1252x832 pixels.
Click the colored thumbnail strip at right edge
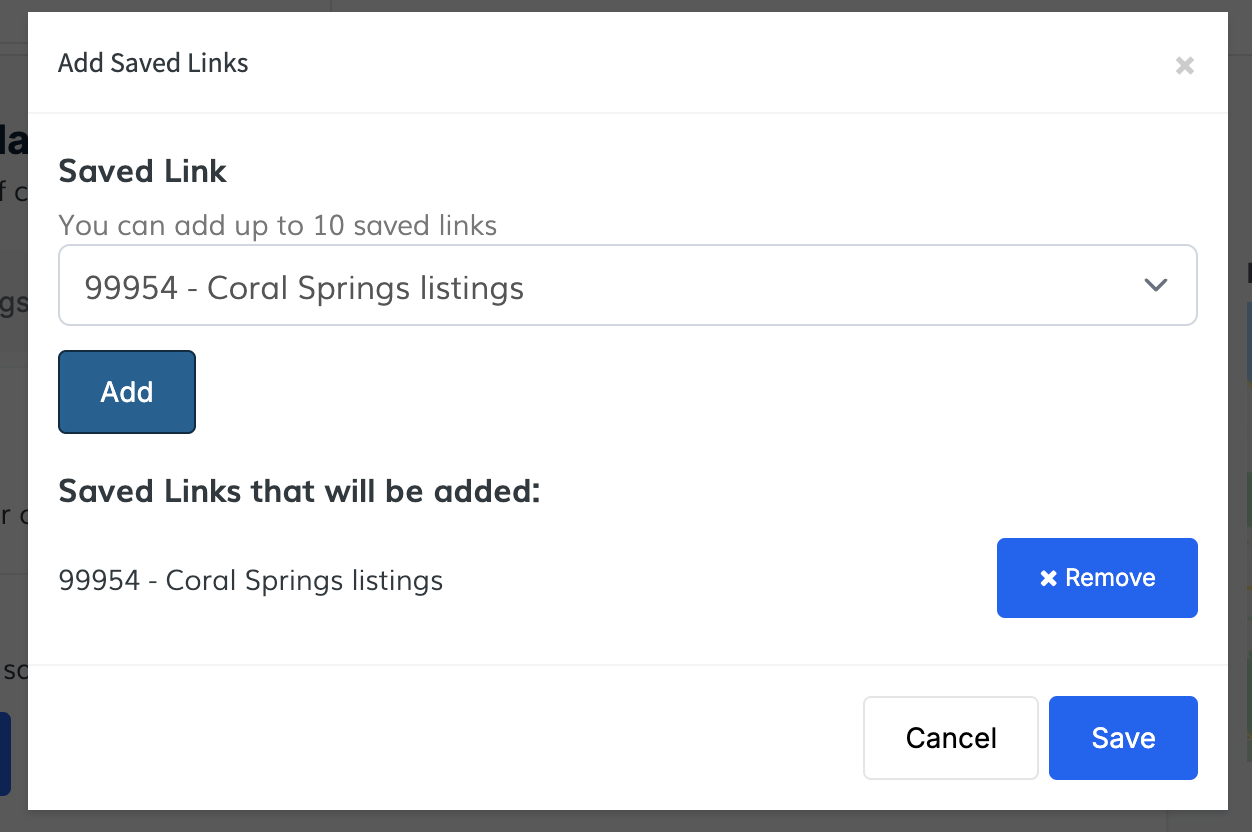pos(1247,340)
